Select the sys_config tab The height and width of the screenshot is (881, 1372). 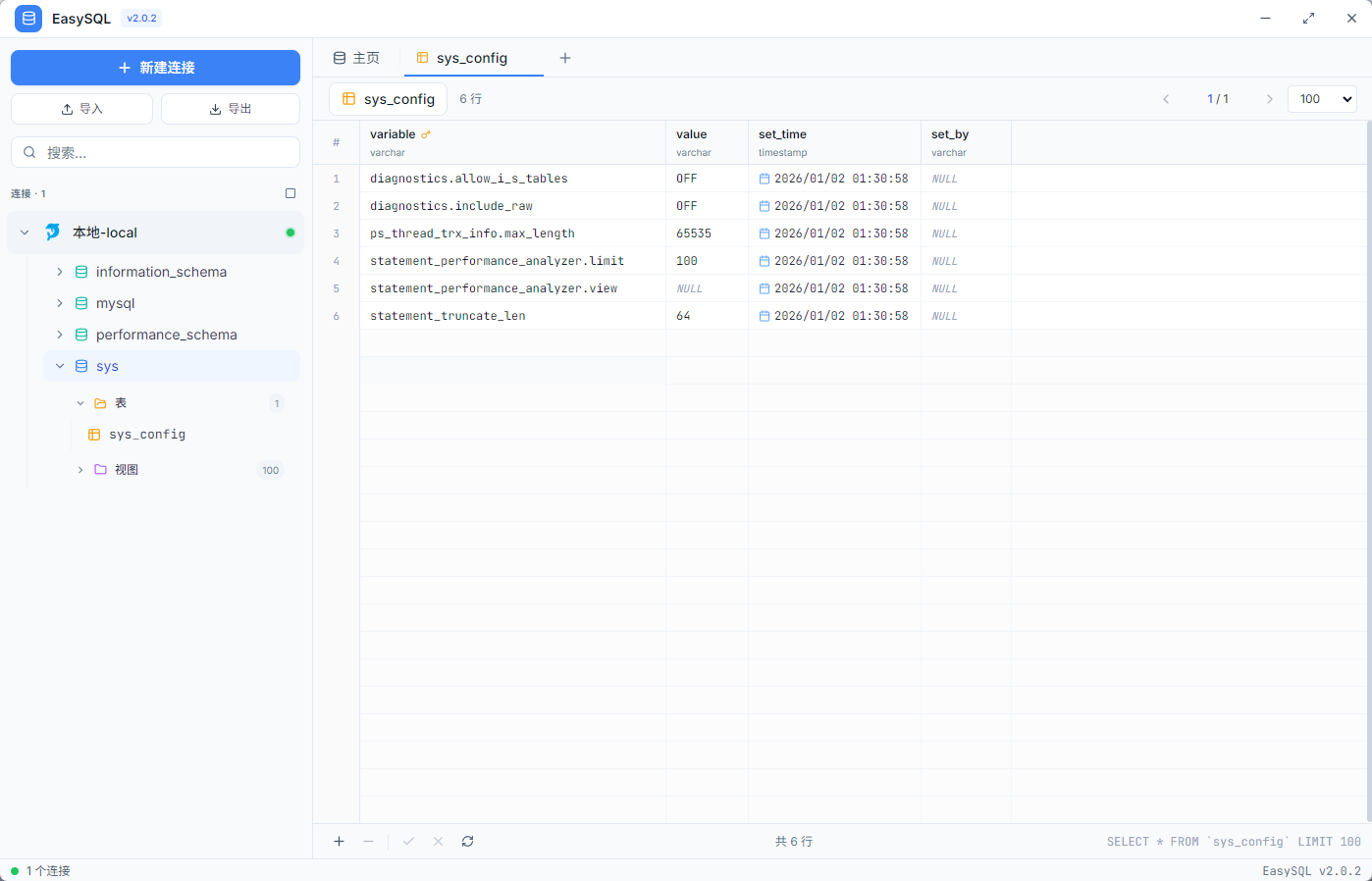[x=471, y=58]
